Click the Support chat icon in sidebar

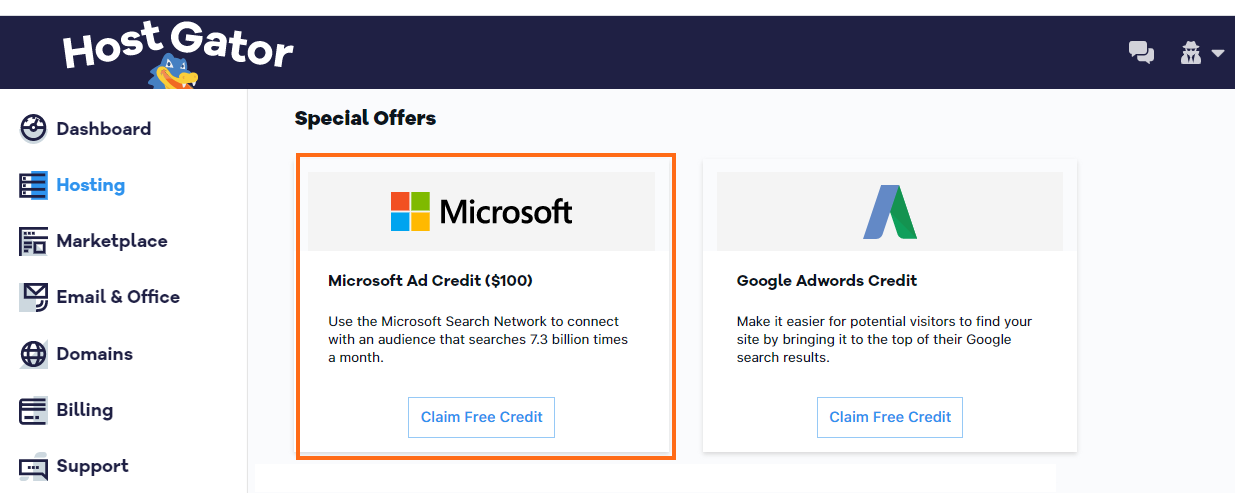(33, 467)
